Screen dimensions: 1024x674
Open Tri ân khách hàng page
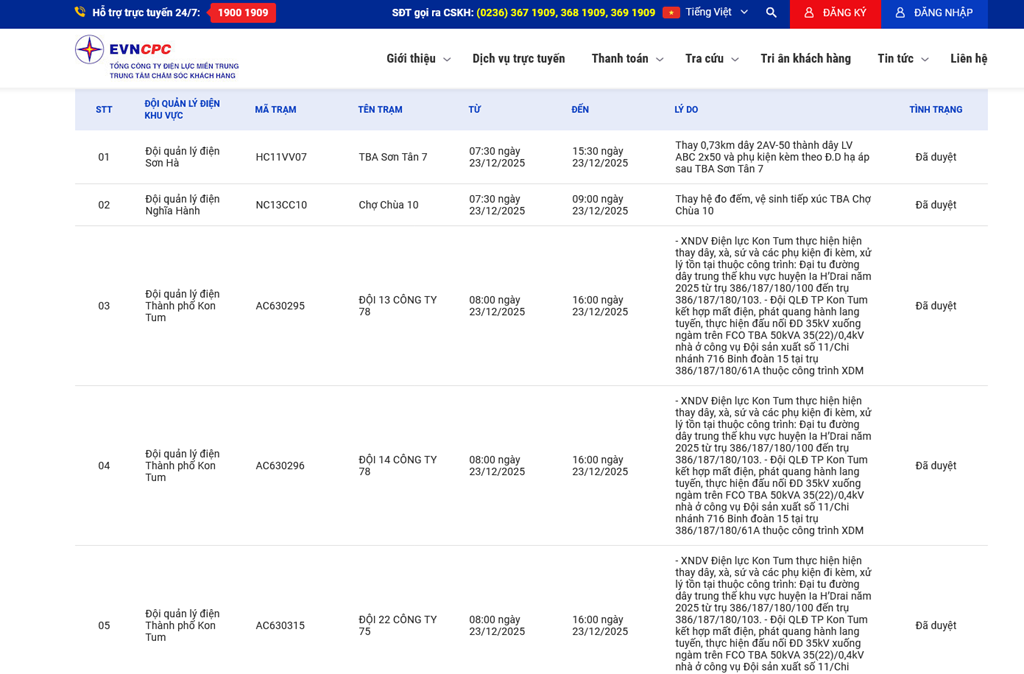[x=805, y=59]
